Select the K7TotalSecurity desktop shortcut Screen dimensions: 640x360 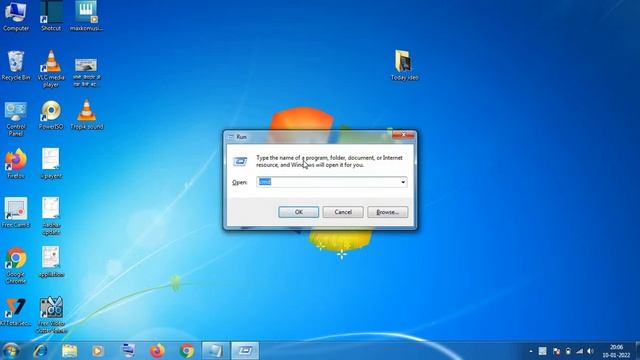[16, 312]
